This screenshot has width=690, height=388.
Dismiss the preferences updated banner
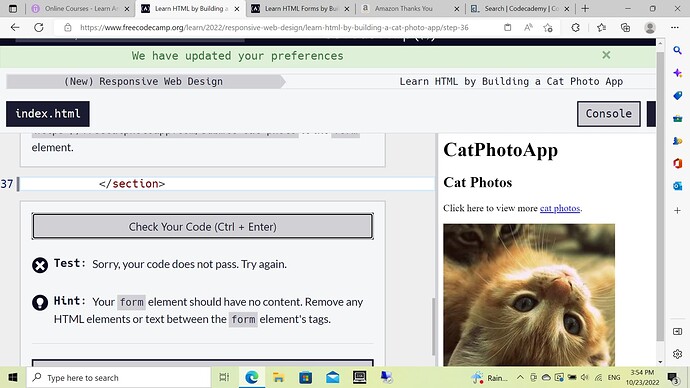click(606, 55)
